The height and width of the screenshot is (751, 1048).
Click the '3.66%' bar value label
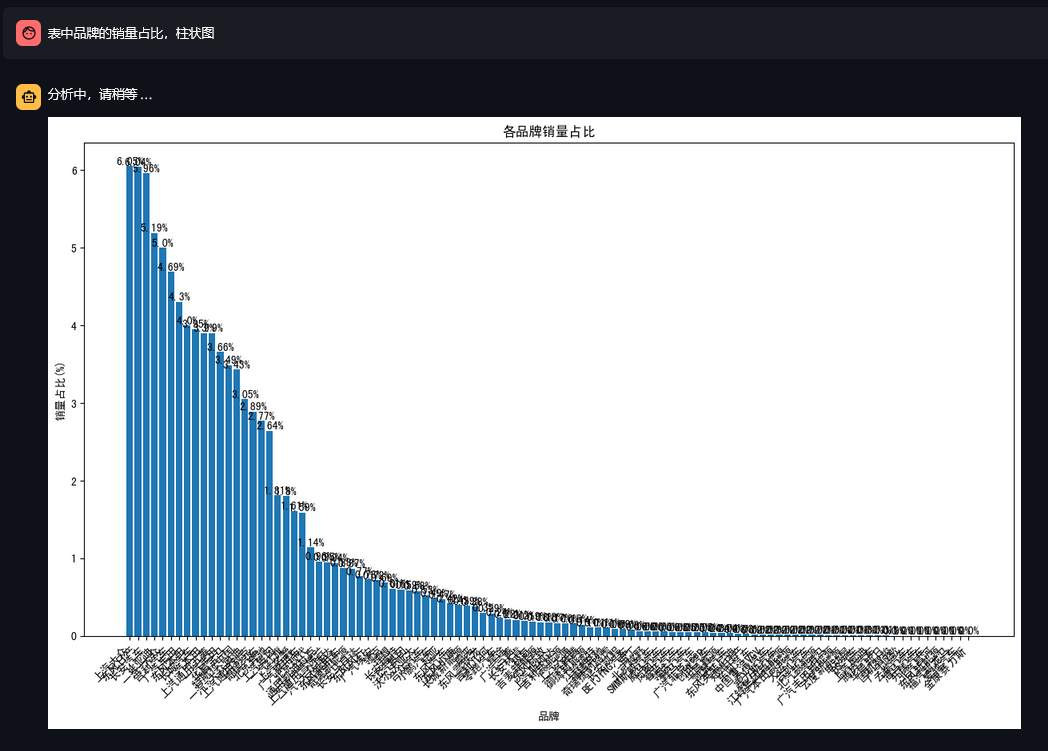221,347
